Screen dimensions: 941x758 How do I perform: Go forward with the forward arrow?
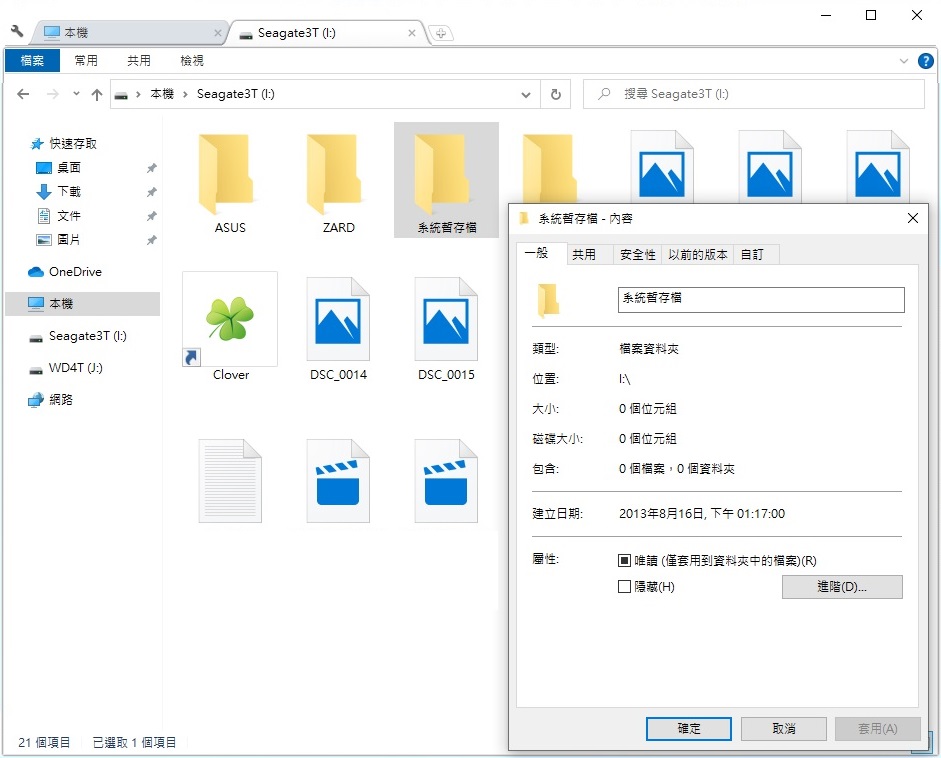53,94
